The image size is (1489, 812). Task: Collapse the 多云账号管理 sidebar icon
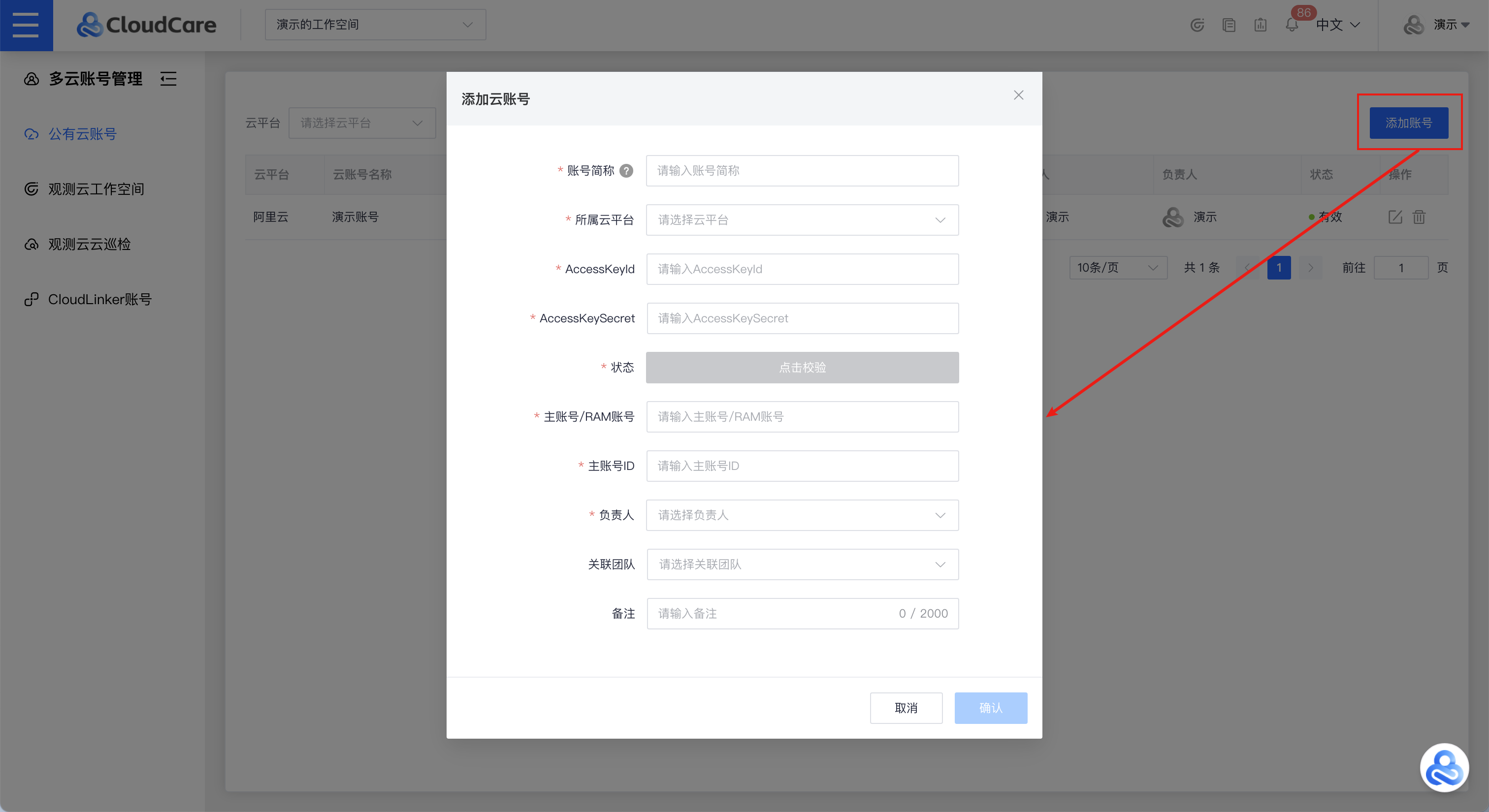[x=168, y=79]
